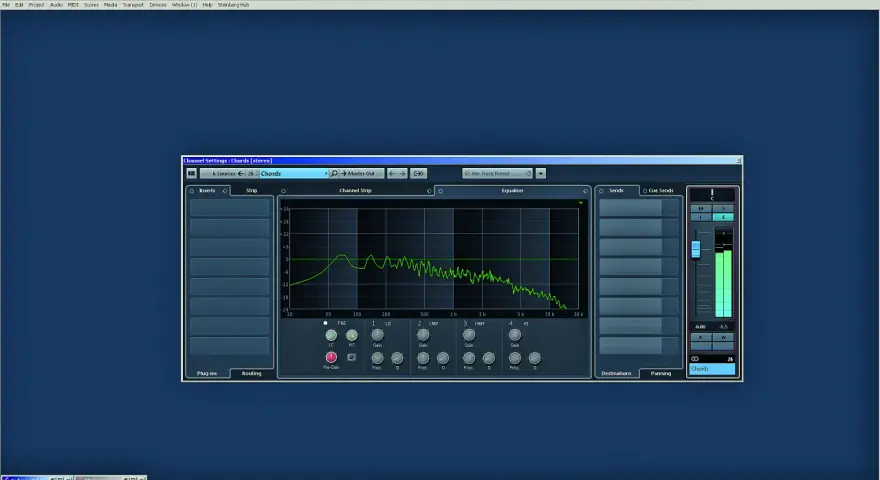880x480 pixels.
Task: Toggle Sends bypass circle
Action: [601, 191]
